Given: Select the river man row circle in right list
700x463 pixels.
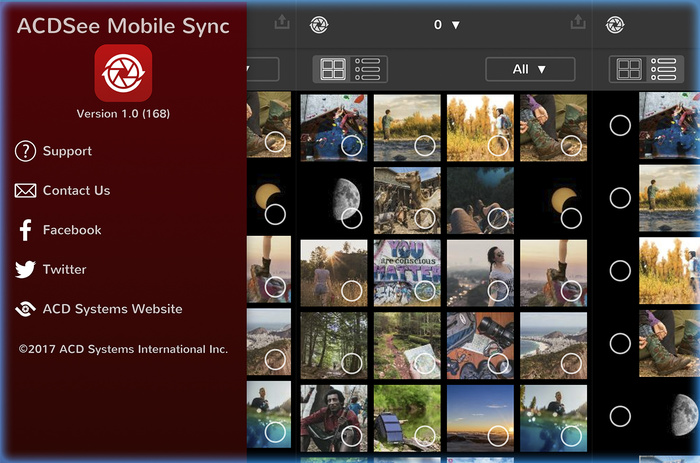Looking at the screenshot, I should tap(620, 198).
